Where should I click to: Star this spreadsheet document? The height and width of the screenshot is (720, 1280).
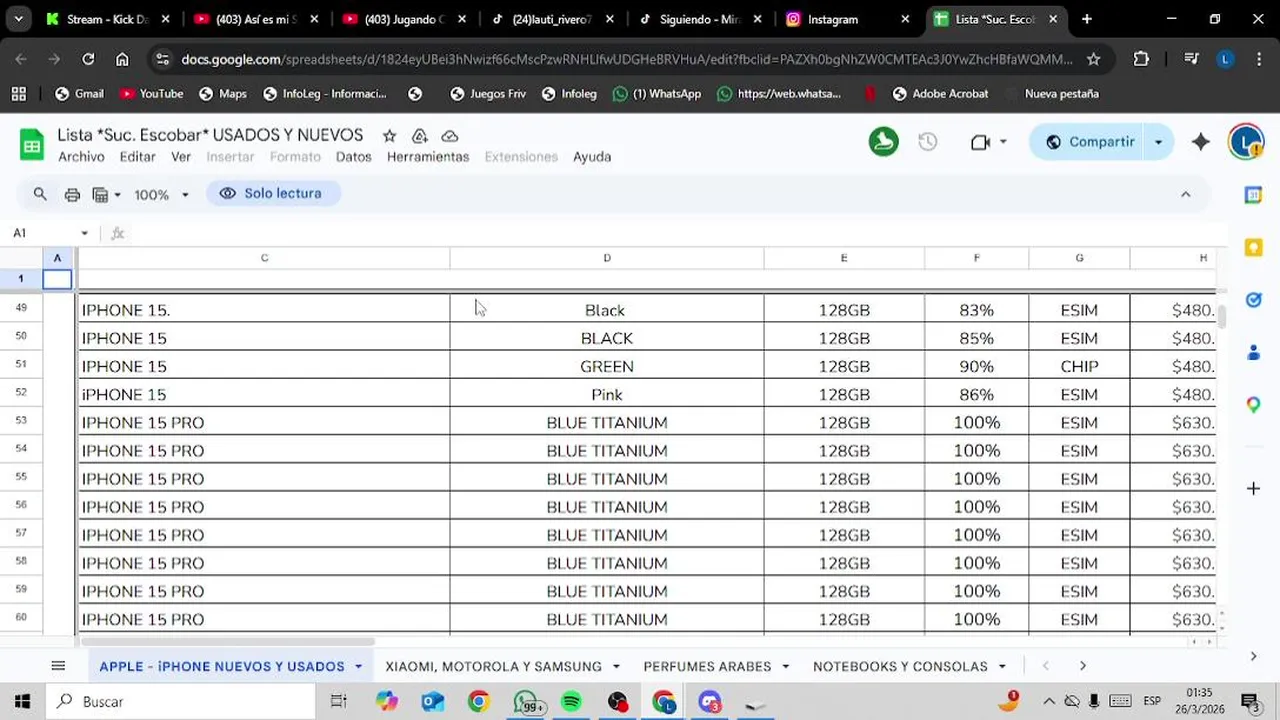389,136
